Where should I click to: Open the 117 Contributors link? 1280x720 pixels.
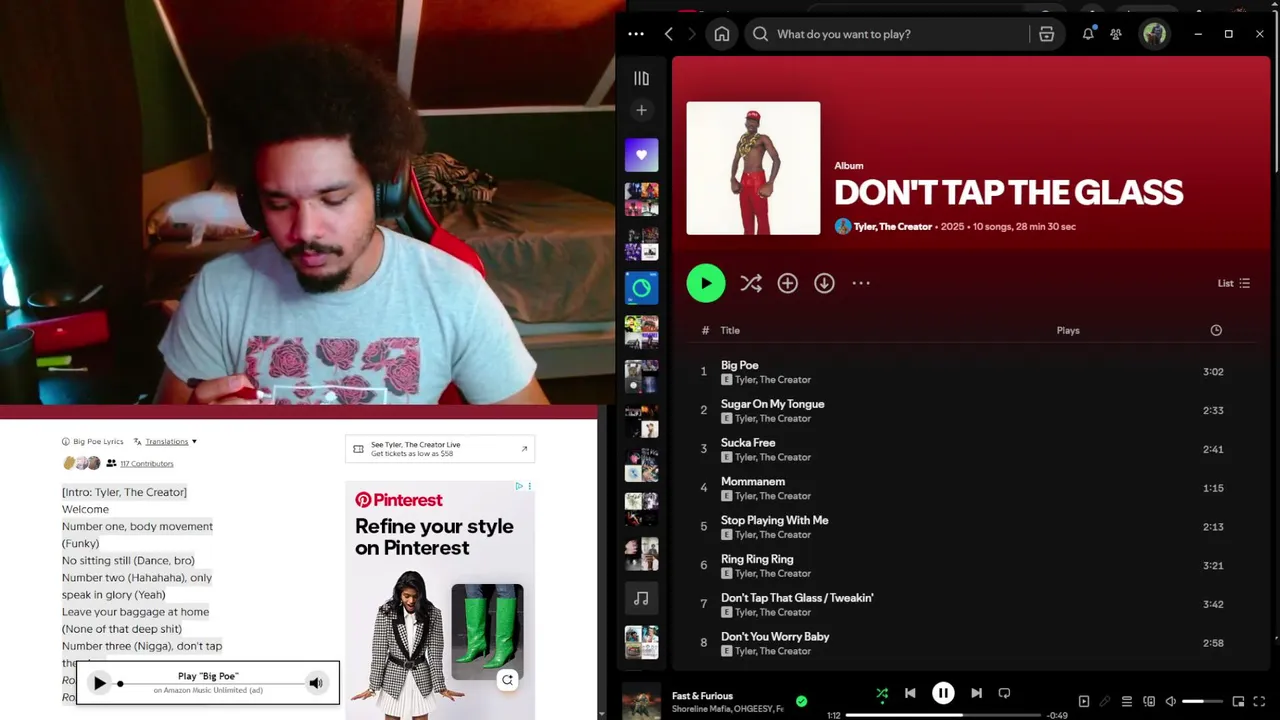pos(147,464)
